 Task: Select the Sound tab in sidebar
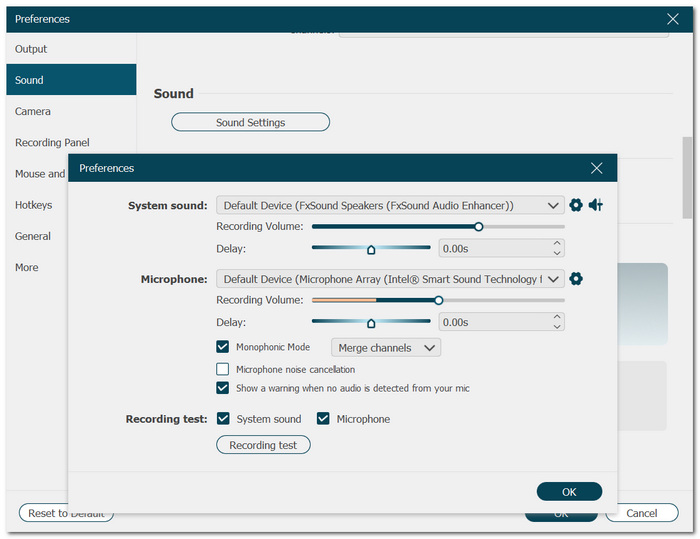coord(71,79)
